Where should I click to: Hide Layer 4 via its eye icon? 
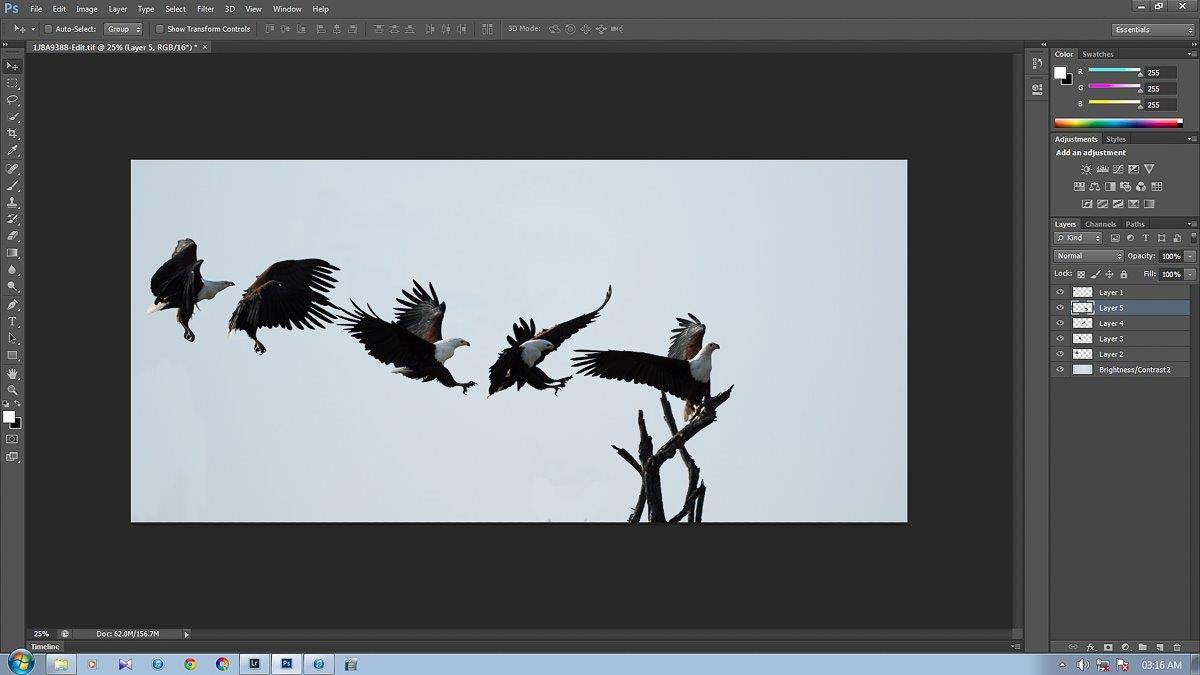(1060, 323)
